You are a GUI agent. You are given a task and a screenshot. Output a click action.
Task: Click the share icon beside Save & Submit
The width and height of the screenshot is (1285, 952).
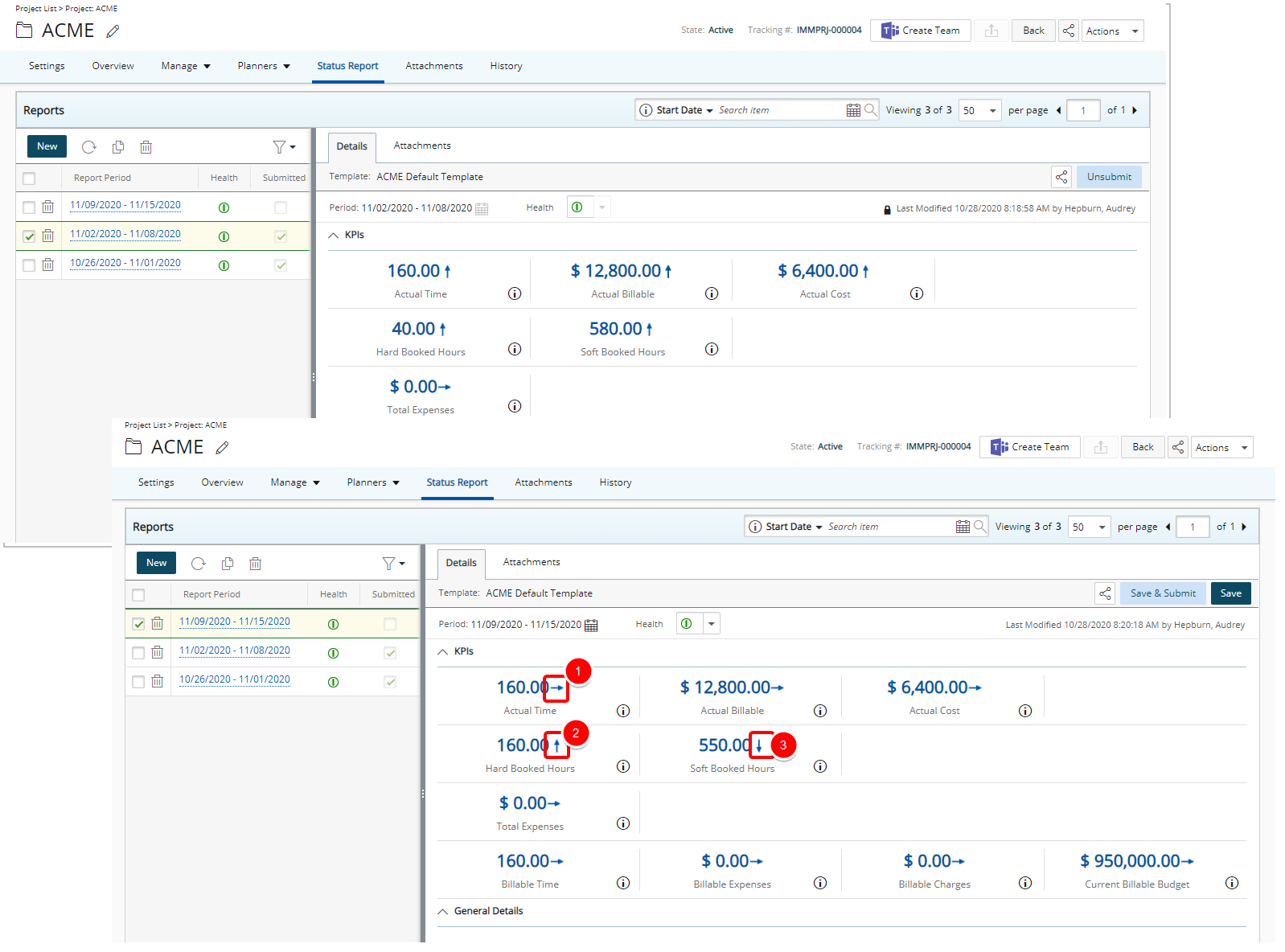point(1106,593)
